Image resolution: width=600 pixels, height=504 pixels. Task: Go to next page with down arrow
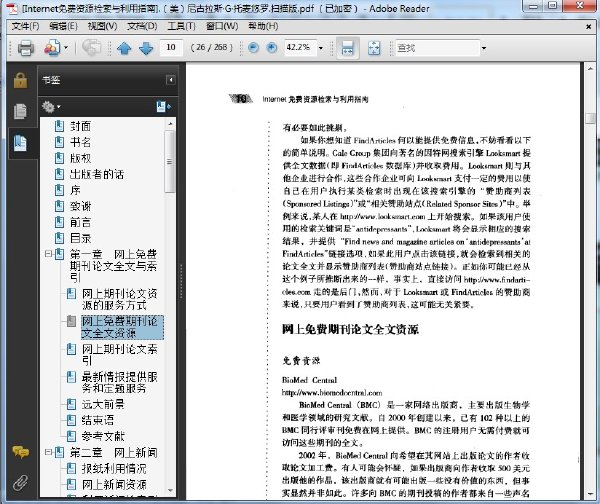click(x=146, y=48)
